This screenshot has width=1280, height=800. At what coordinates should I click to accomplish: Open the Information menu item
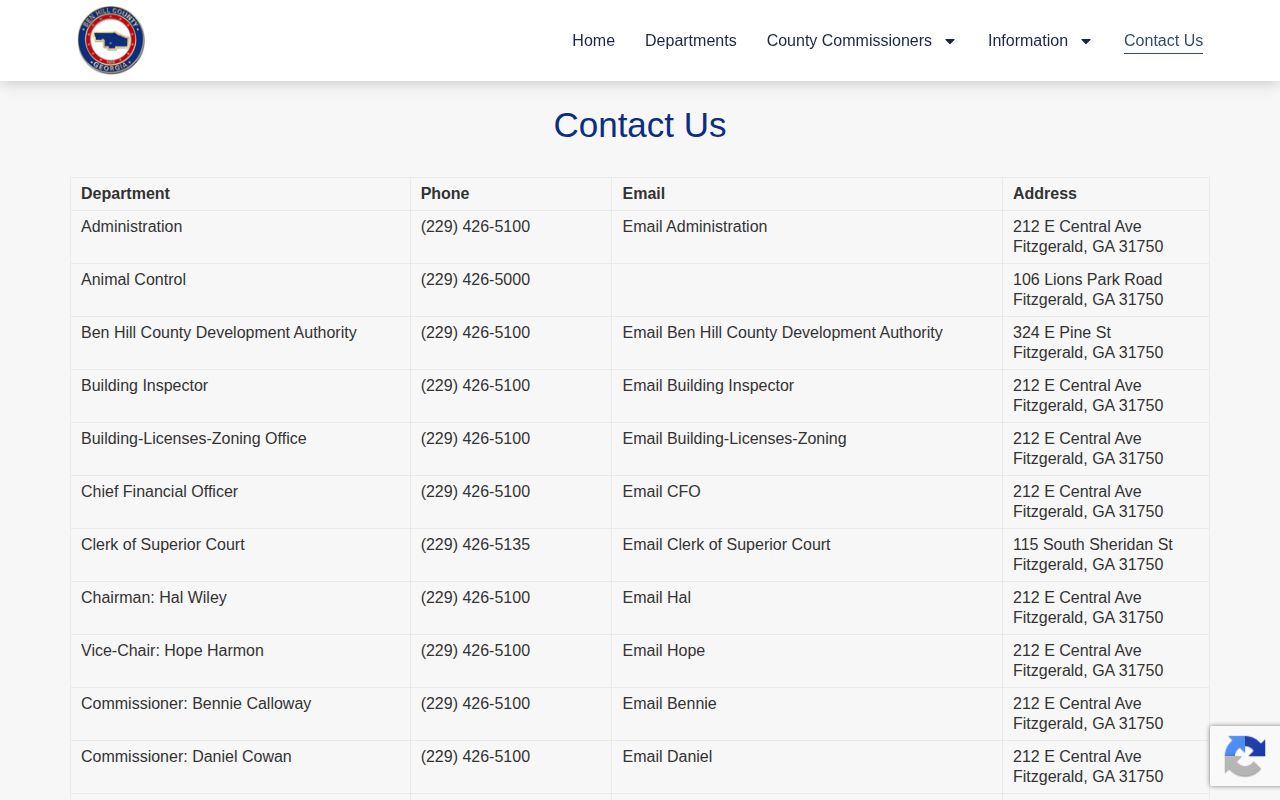click(1028, 40)
